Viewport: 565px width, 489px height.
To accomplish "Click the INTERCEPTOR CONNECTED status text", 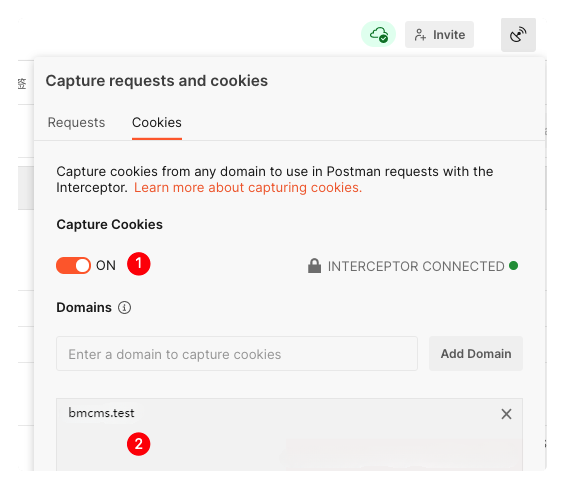I will [416, 266].
